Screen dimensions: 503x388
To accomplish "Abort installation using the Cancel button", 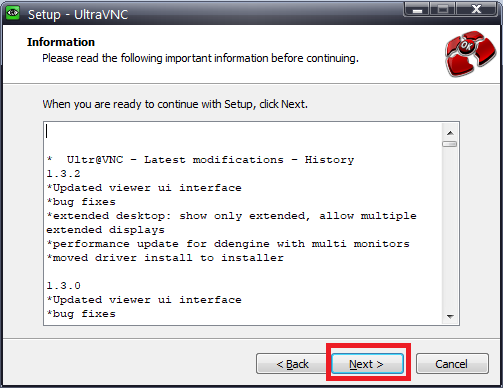I will pos(452,364).
